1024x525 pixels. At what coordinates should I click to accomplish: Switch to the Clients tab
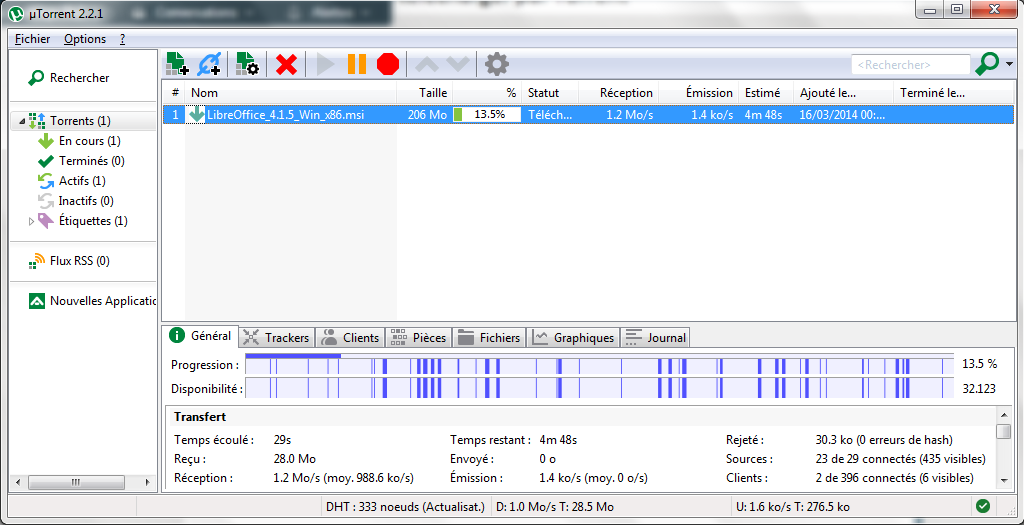[351, 338]
